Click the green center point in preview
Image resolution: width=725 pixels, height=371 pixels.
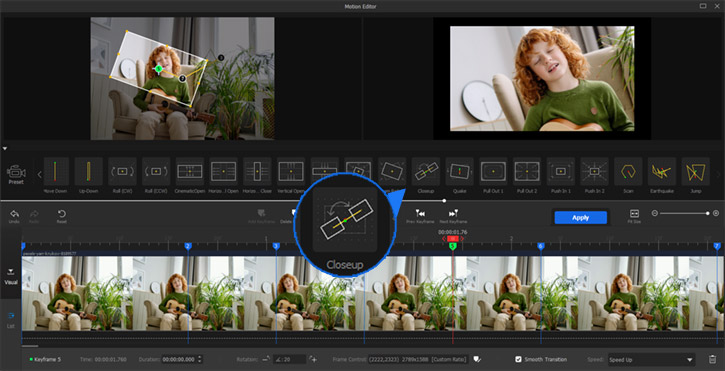click(x=159, y=68)
